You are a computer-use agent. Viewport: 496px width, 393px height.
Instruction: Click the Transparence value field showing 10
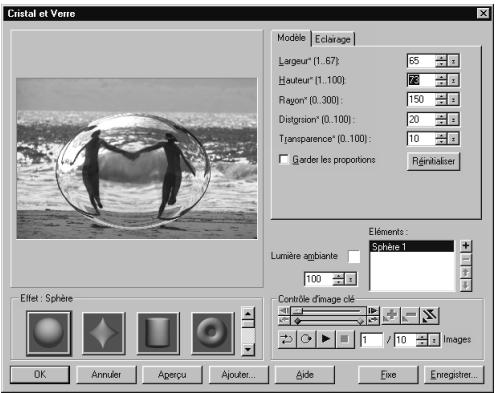421,139
